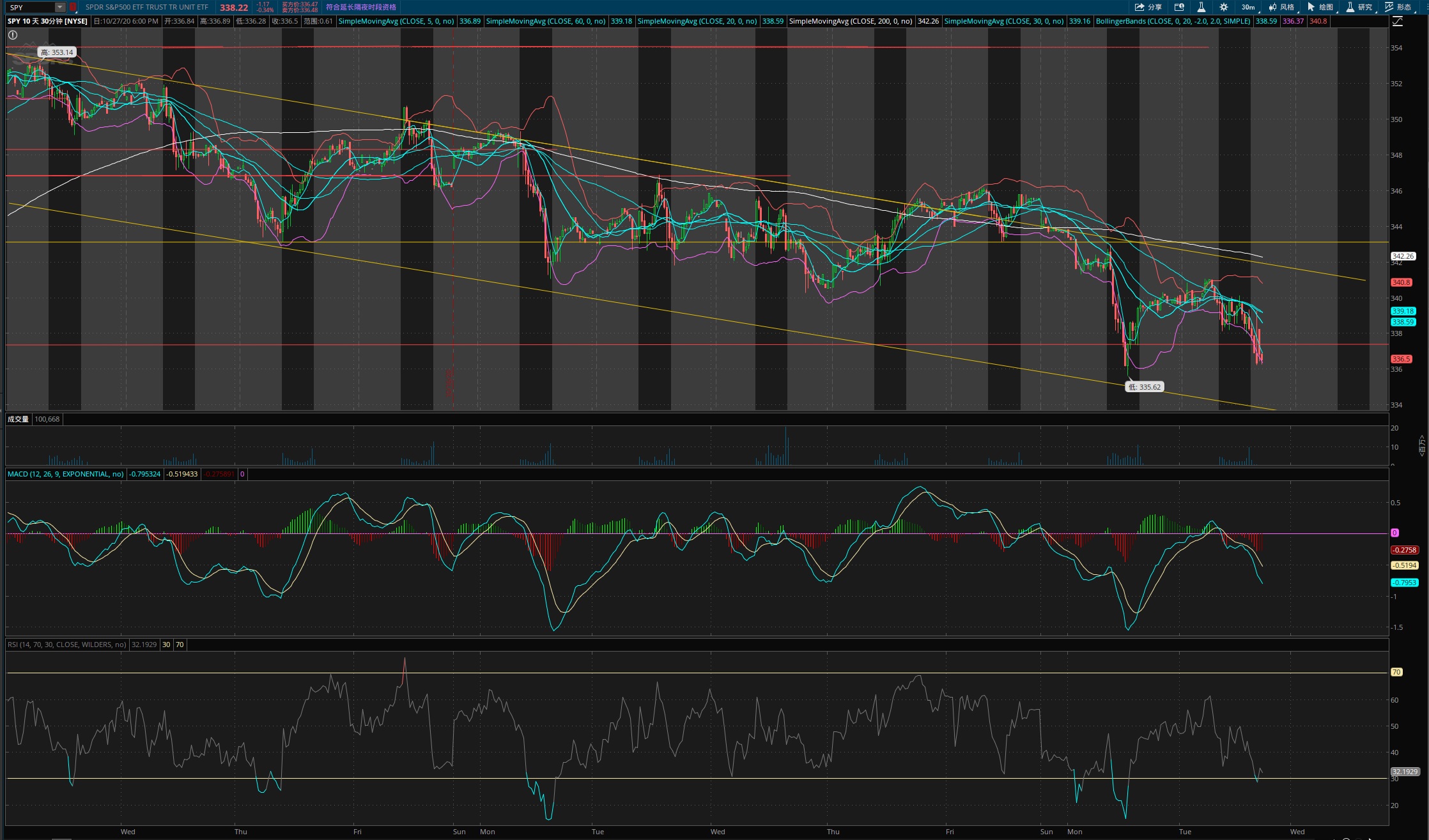Click the last price 338.22 in header
Screen dimensions: 1429x840
[234, 8]
